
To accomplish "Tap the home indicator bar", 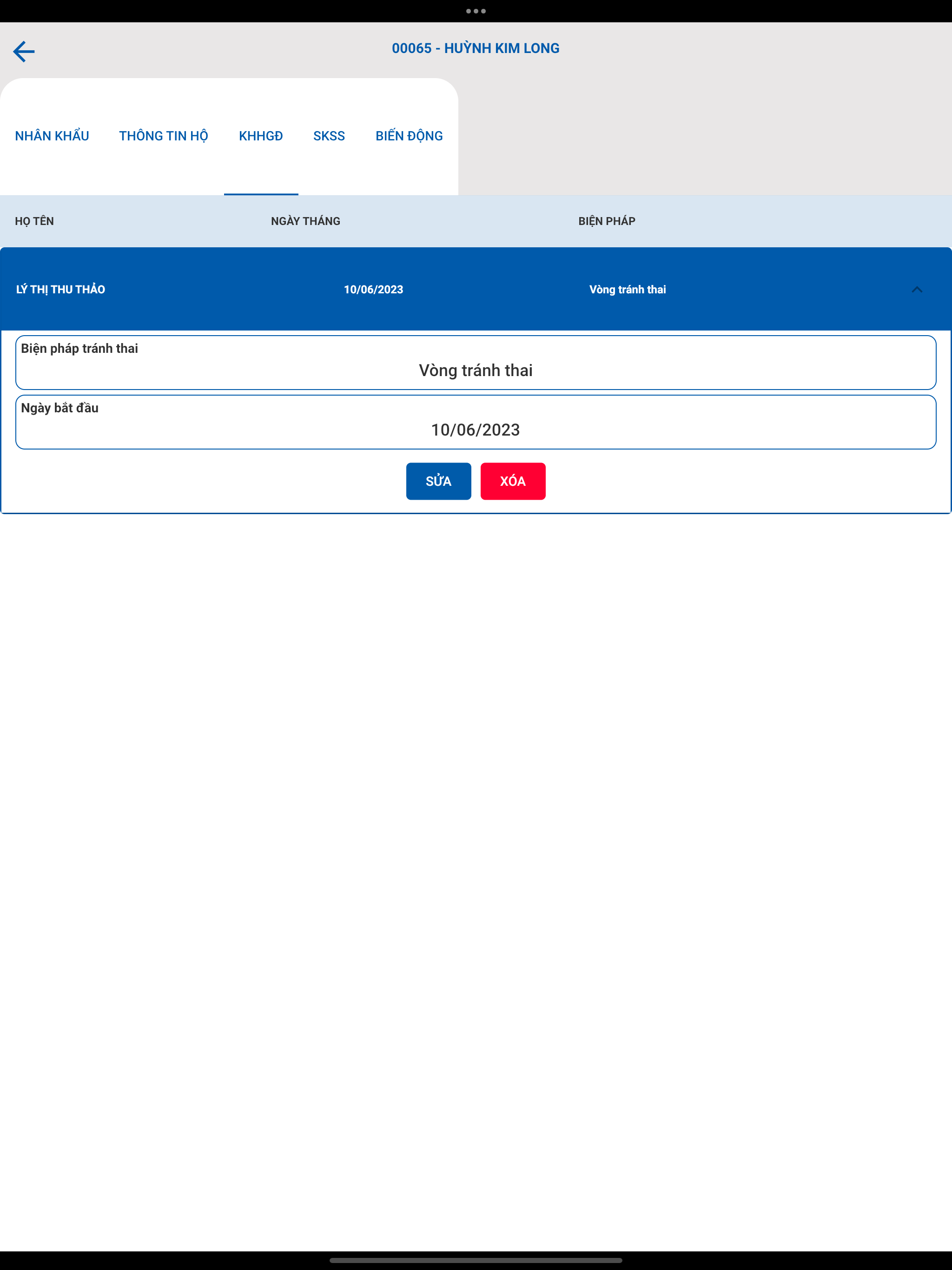I will pos(476,1261).
